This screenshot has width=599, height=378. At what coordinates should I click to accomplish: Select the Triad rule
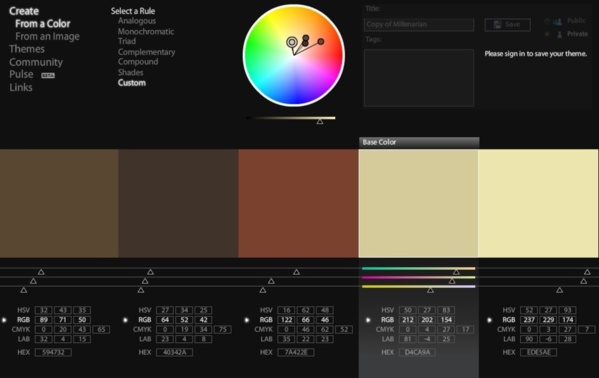coord(127,41)
